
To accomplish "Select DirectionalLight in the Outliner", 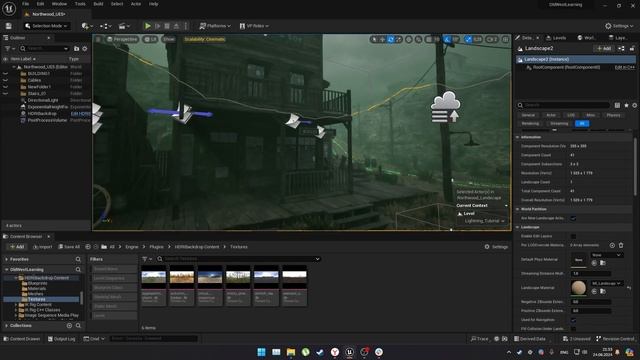I will point(43,100).
